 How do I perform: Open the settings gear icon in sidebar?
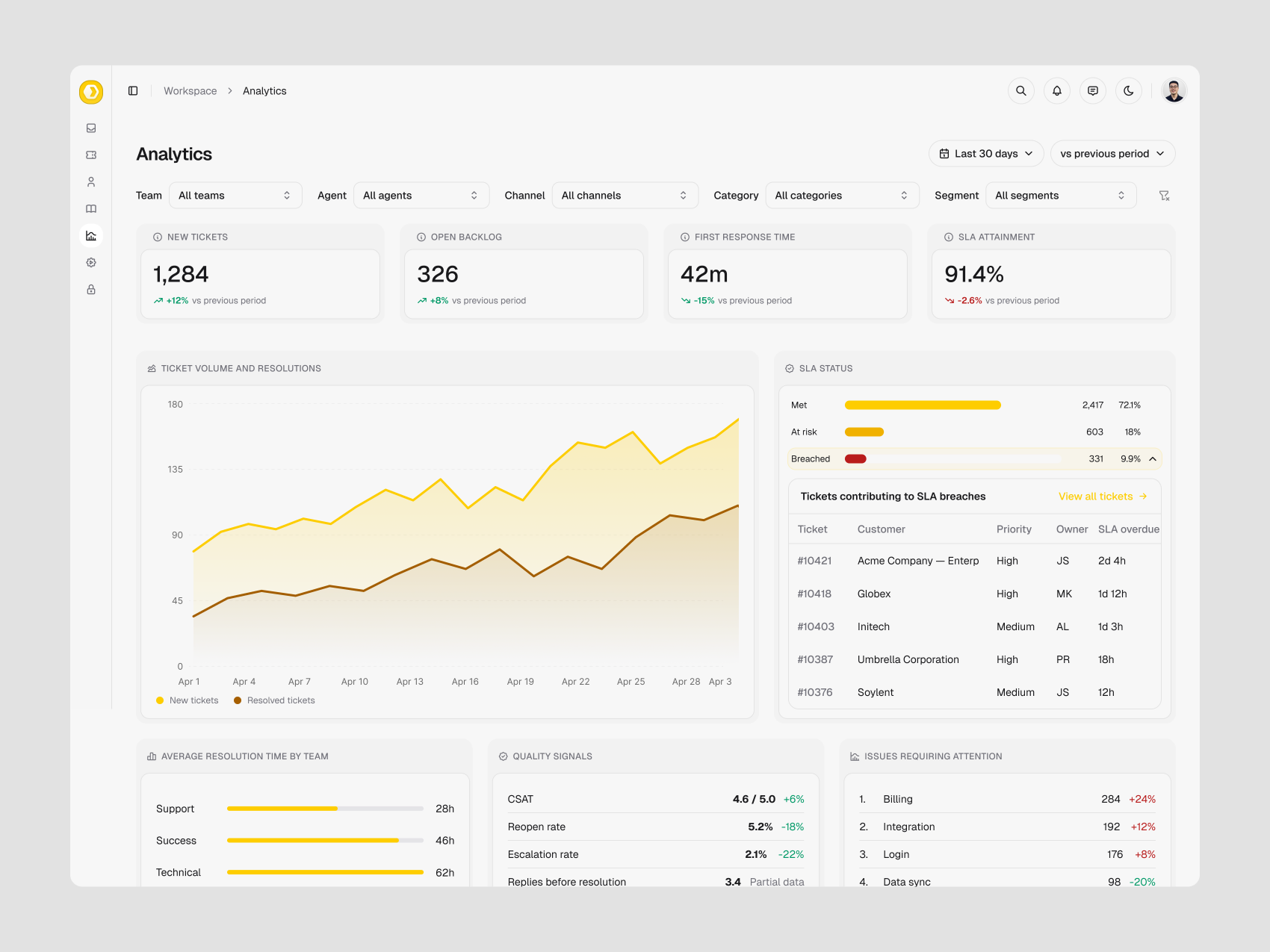91,263
